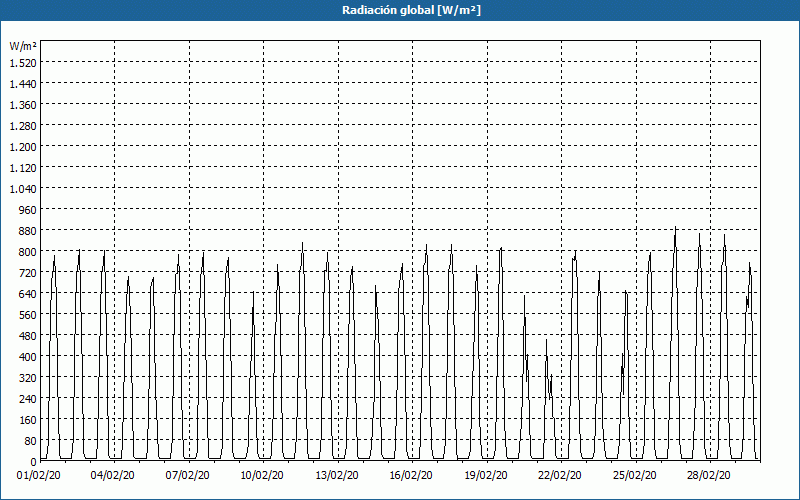Click the 22/02/20 date label
This screenshot has height=500, width=800.
click(560, 476)
